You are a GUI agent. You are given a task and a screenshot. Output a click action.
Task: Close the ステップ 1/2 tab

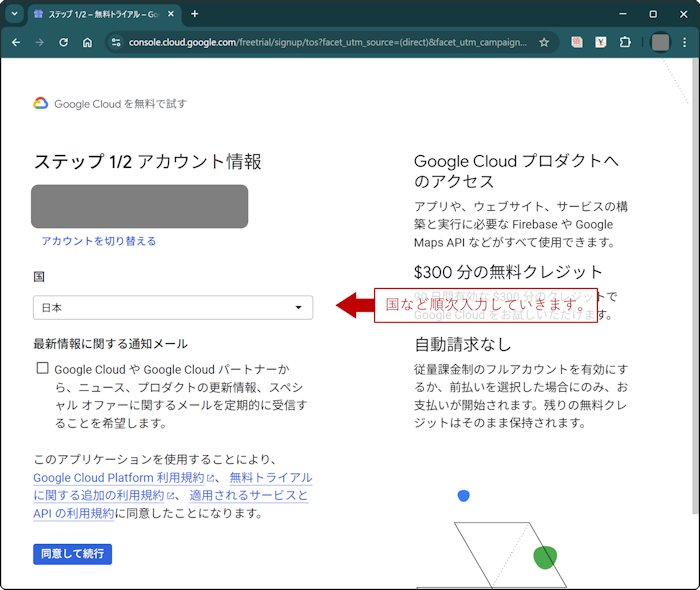click(x=169, y=14)
